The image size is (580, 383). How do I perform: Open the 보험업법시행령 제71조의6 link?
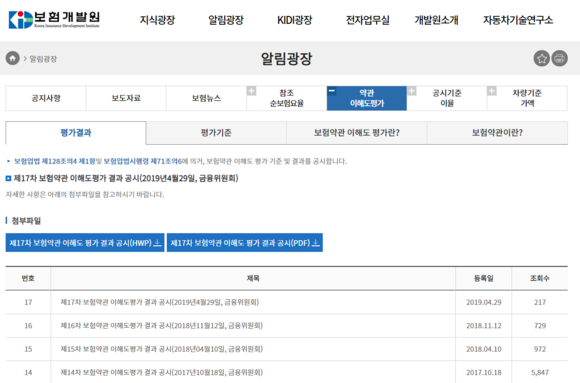[x=143, y=161]
